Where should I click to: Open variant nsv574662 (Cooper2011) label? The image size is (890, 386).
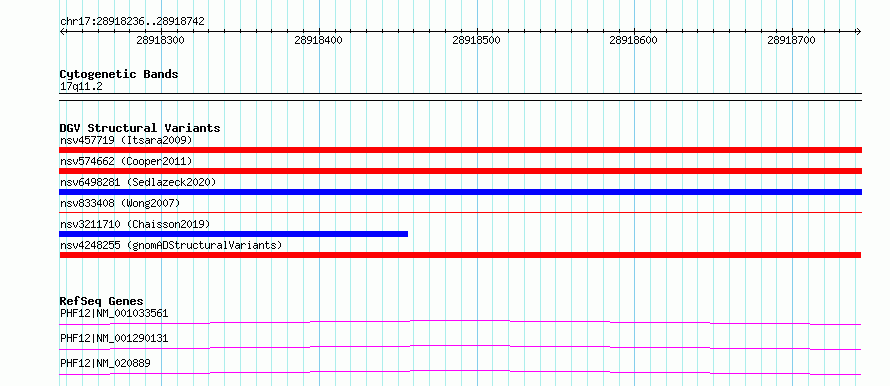coord(126,161)
